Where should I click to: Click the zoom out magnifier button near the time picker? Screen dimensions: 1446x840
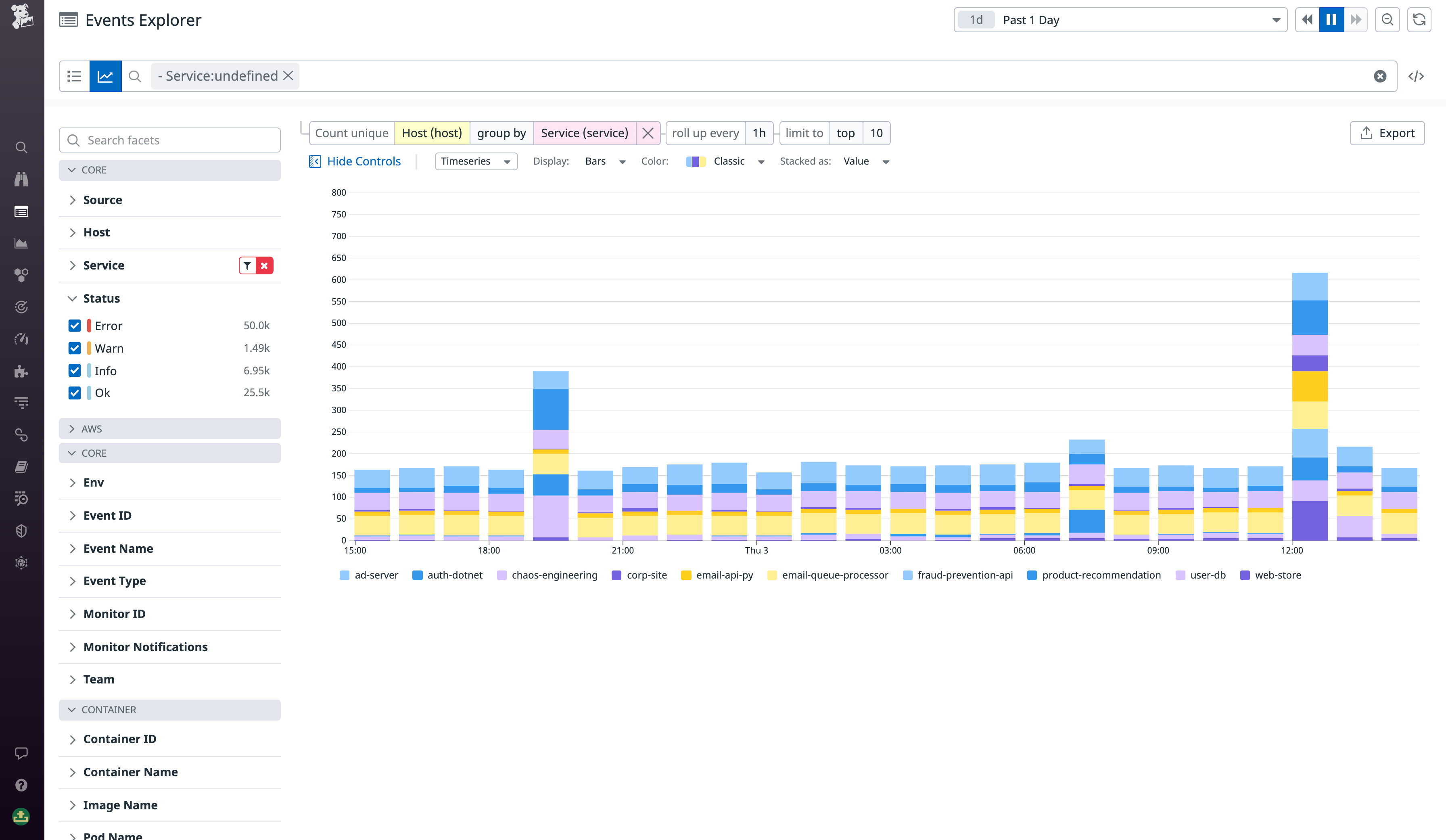click(1387, 19)
